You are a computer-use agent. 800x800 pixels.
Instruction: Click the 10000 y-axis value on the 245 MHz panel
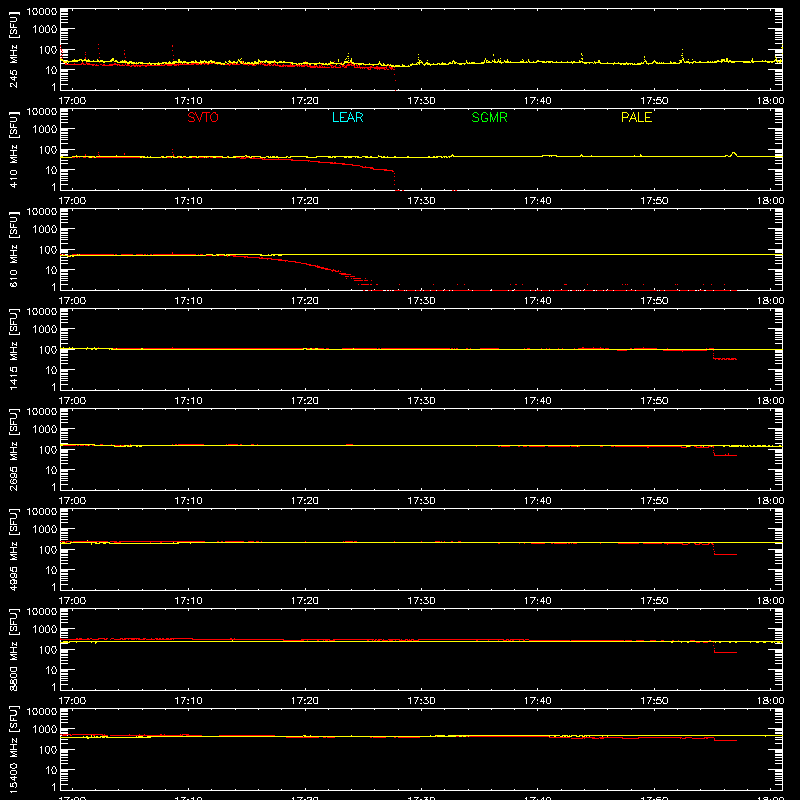tap(42, 12)
